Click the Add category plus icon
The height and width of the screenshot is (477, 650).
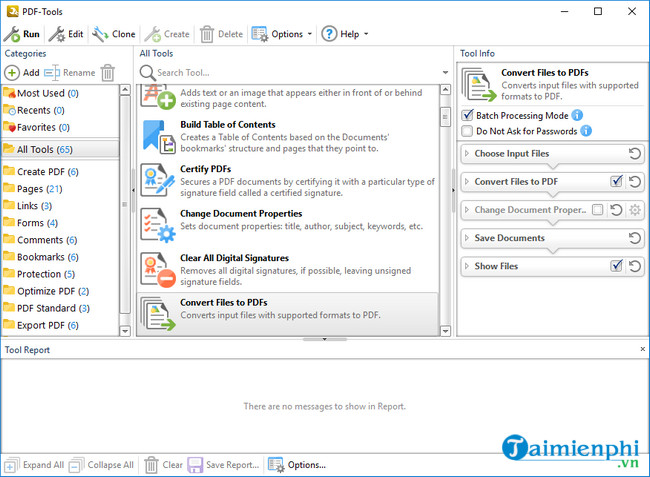pyautogui.click(x=12, y=72)
